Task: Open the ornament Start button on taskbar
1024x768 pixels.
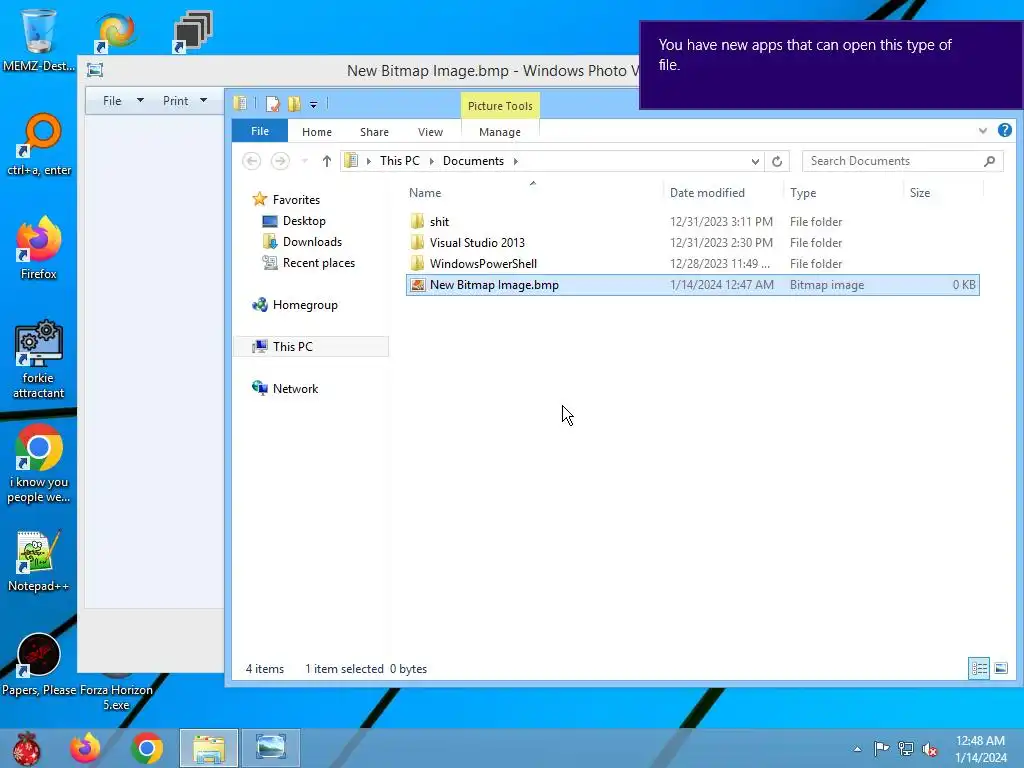Action: pos(26,748)
